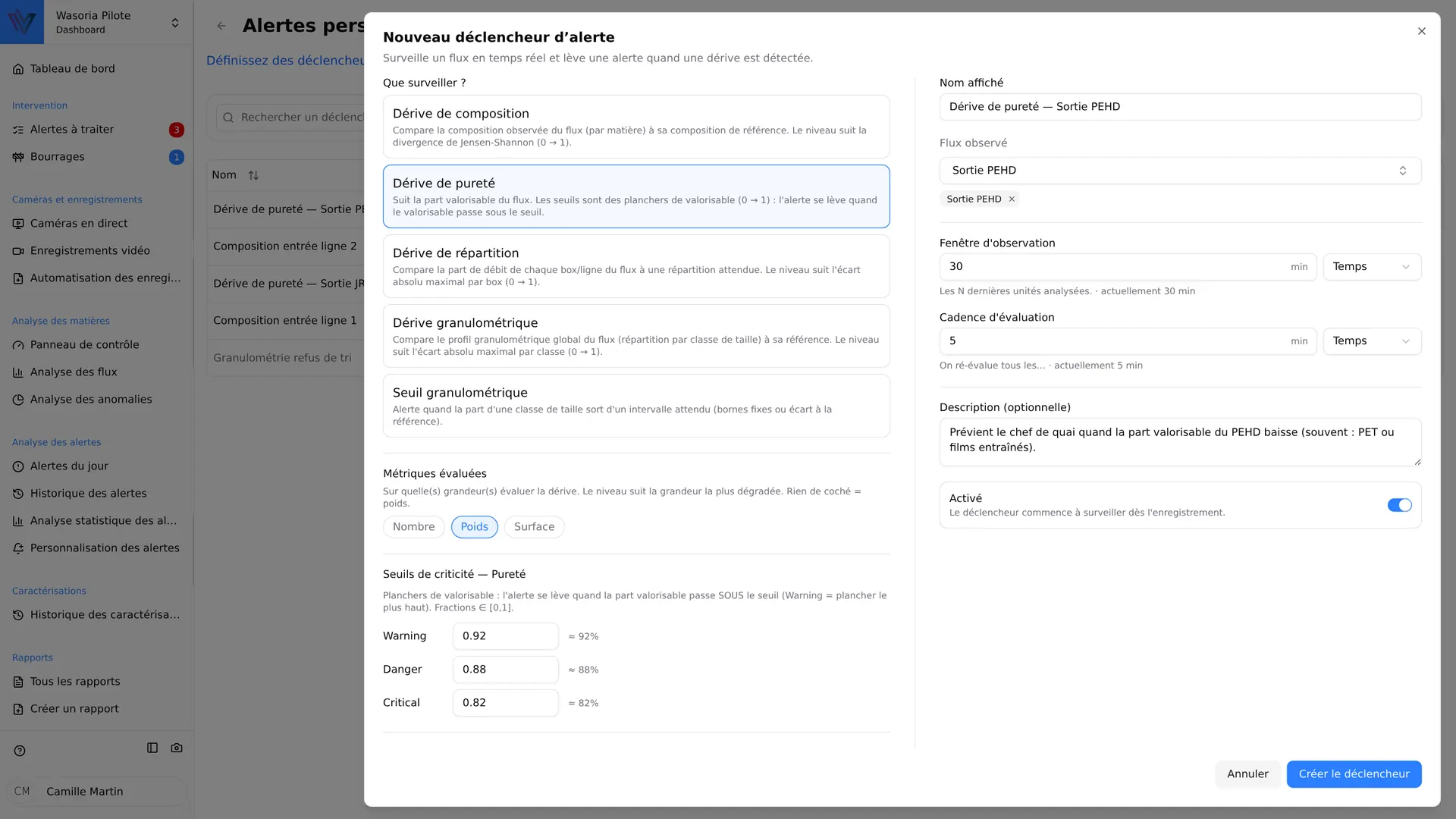Screen dimensions: 1456x819
Task: Choose Dérive de répartition option
Action: 636,266
